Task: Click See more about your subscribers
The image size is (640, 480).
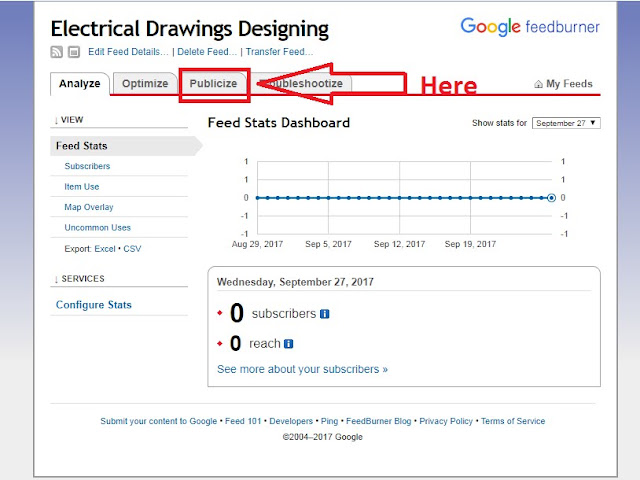Action: pos(302,369)
